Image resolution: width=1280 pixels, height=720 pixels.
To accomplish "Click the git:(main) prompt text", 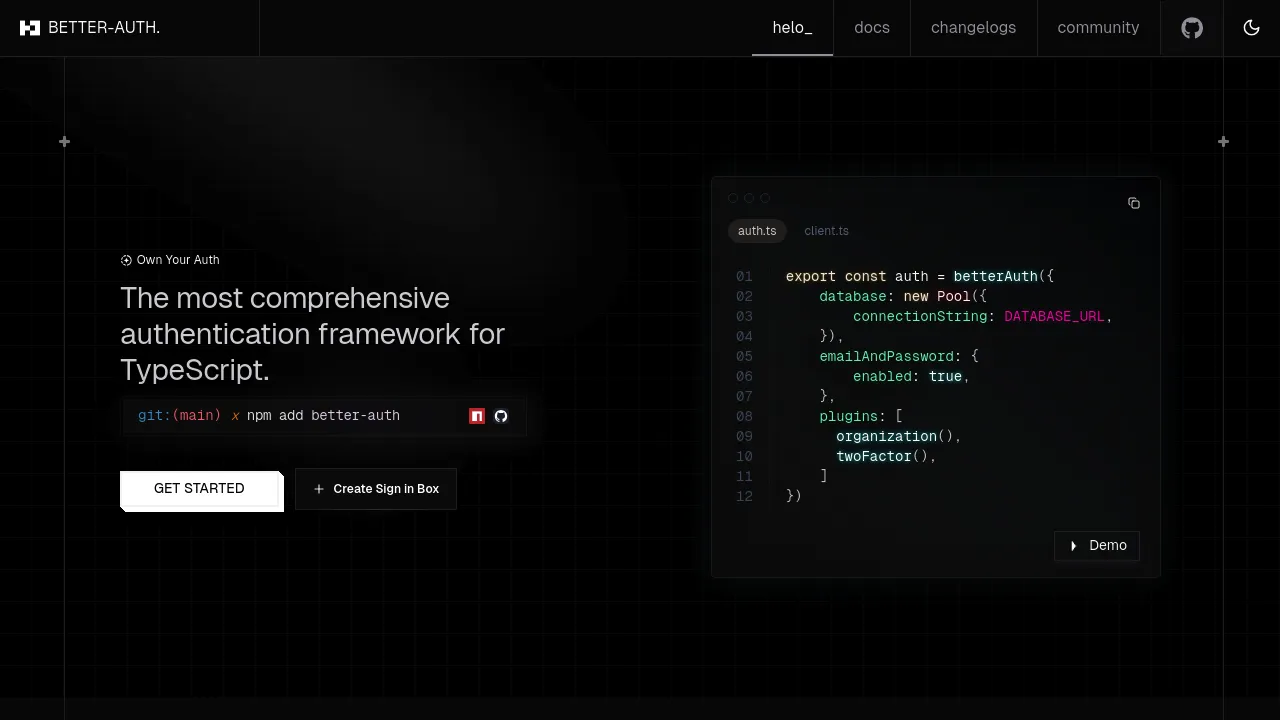I will 179,415.
